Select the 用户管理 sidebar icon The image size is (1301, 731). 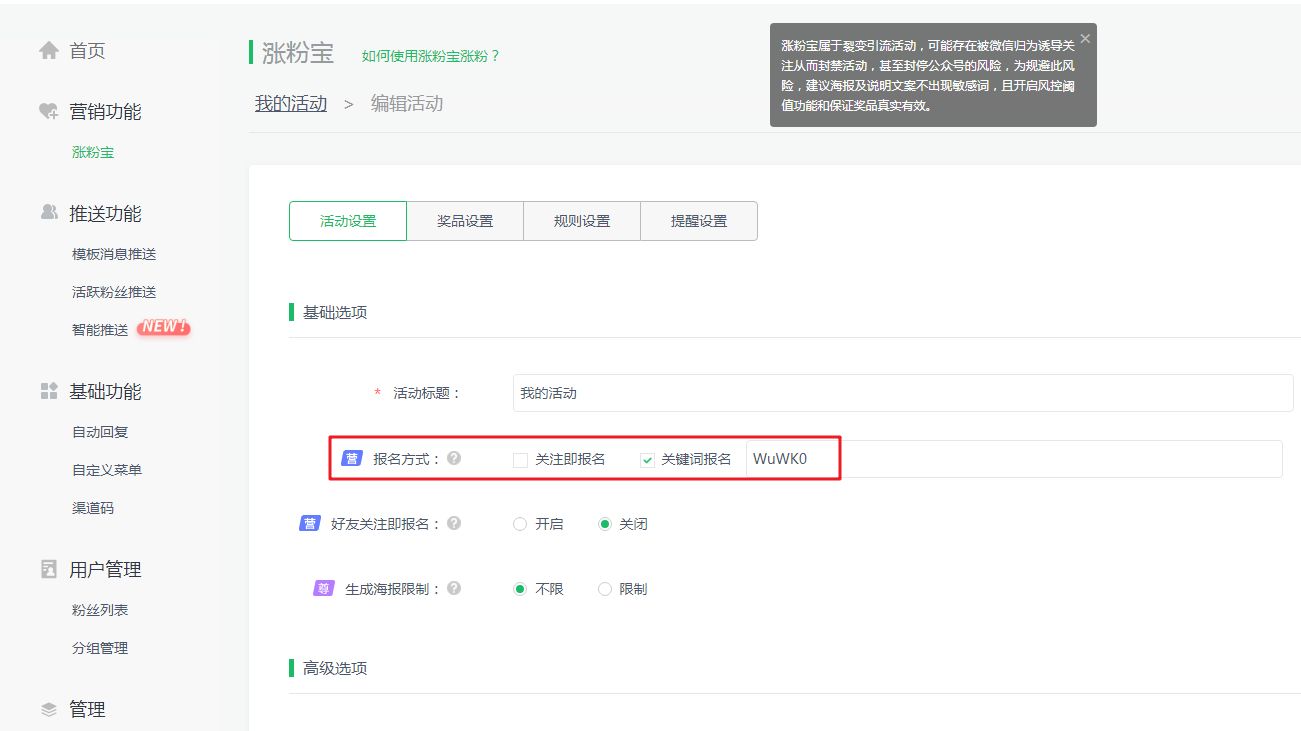[47, 568]
